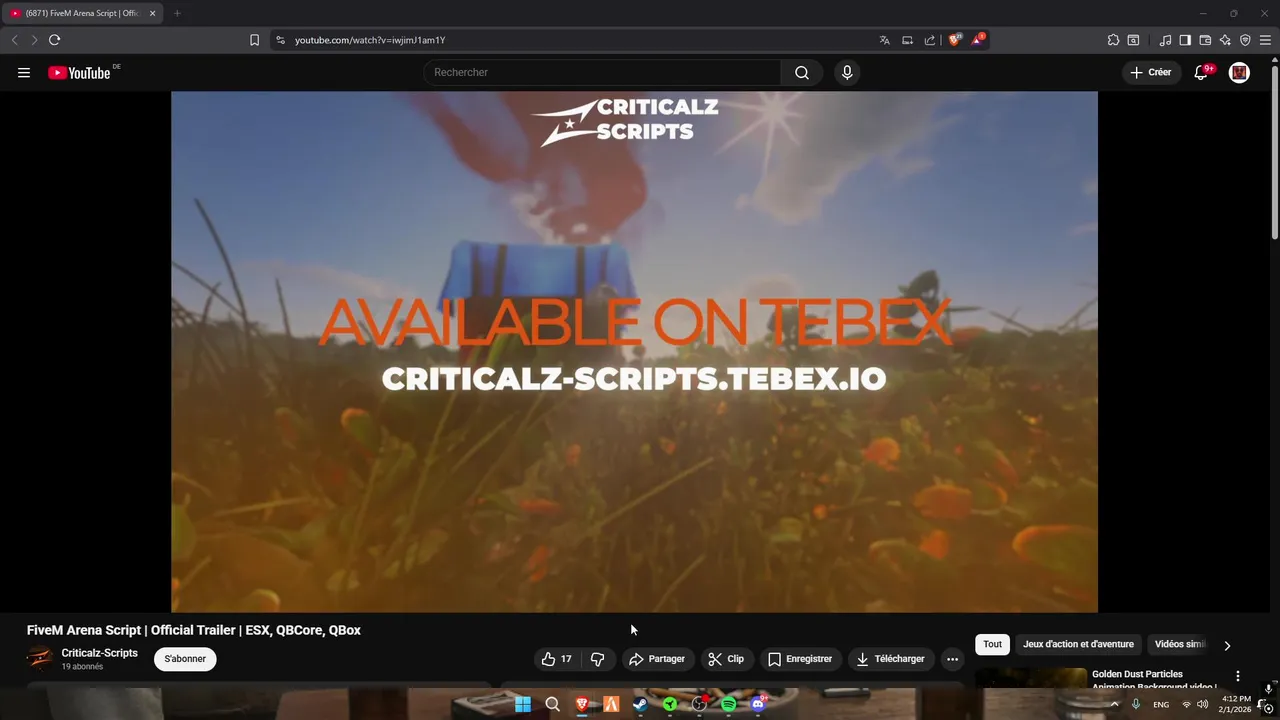Screen dimensions: 1280x720
Task: Open Windows Start menu
Action: (522, 704)
